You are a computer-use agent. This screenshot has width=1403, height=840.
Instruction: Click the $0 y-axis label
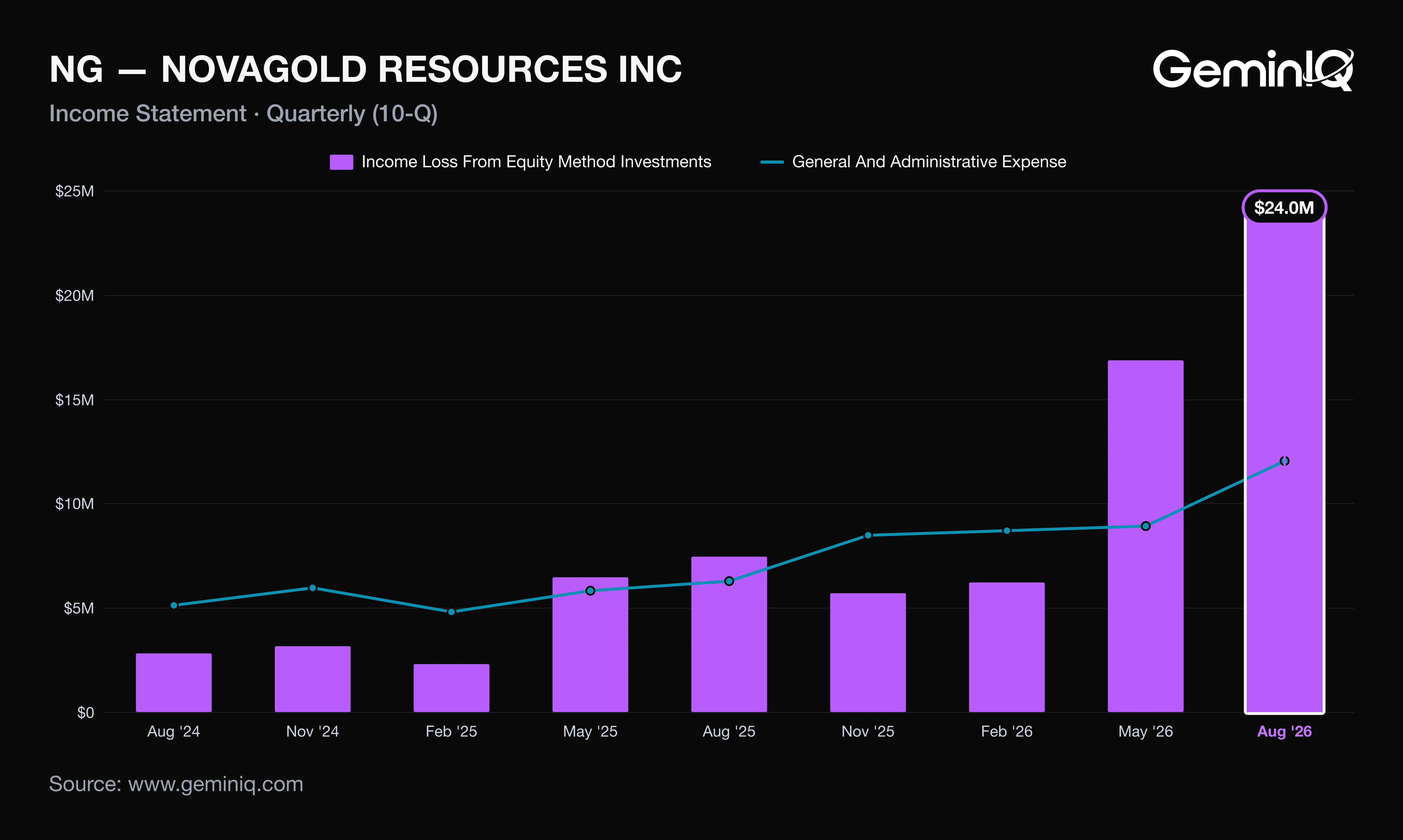[x=85, y=713]
